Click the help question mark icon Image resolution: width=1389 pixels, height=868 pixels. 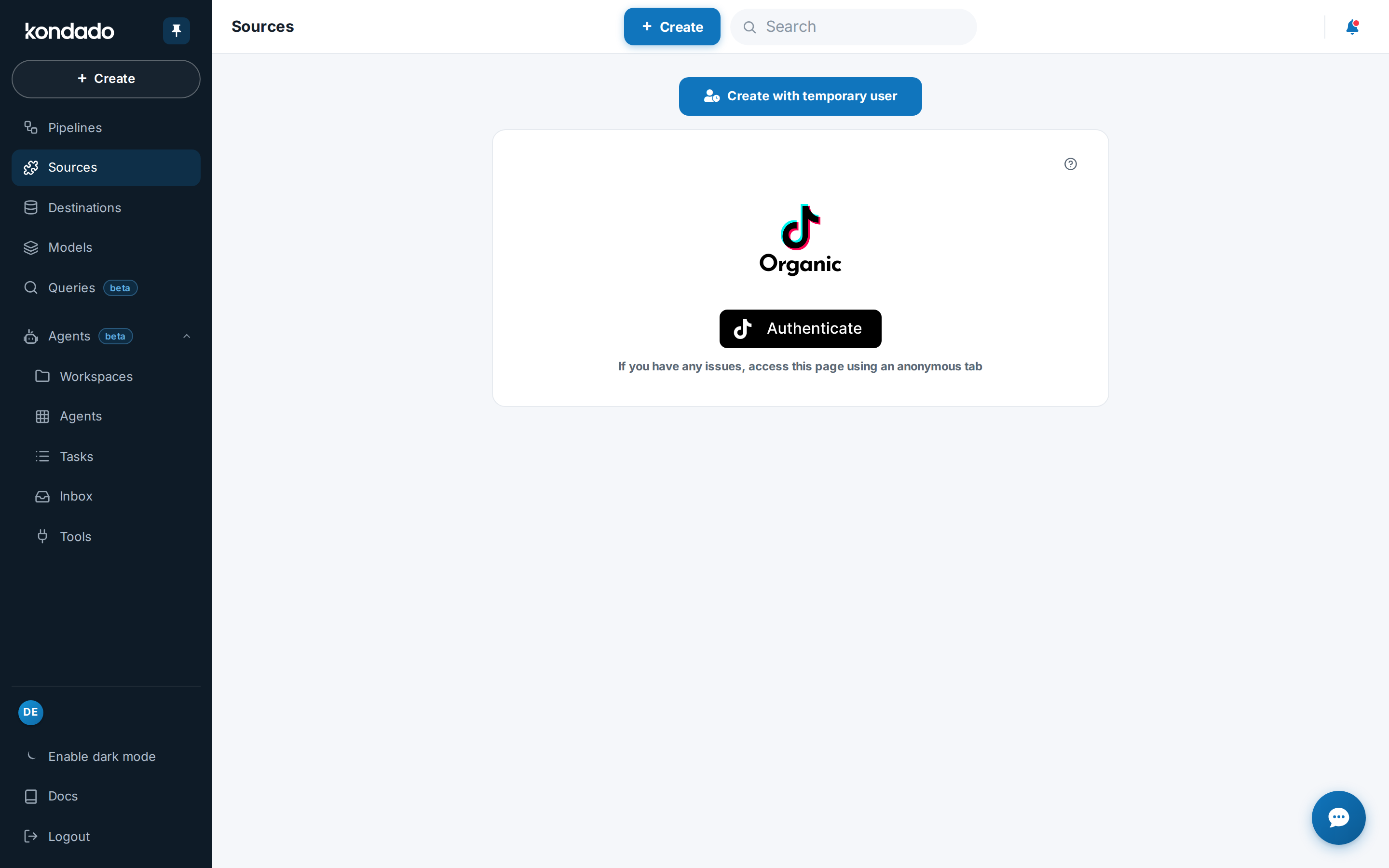tap(1071, 164)
